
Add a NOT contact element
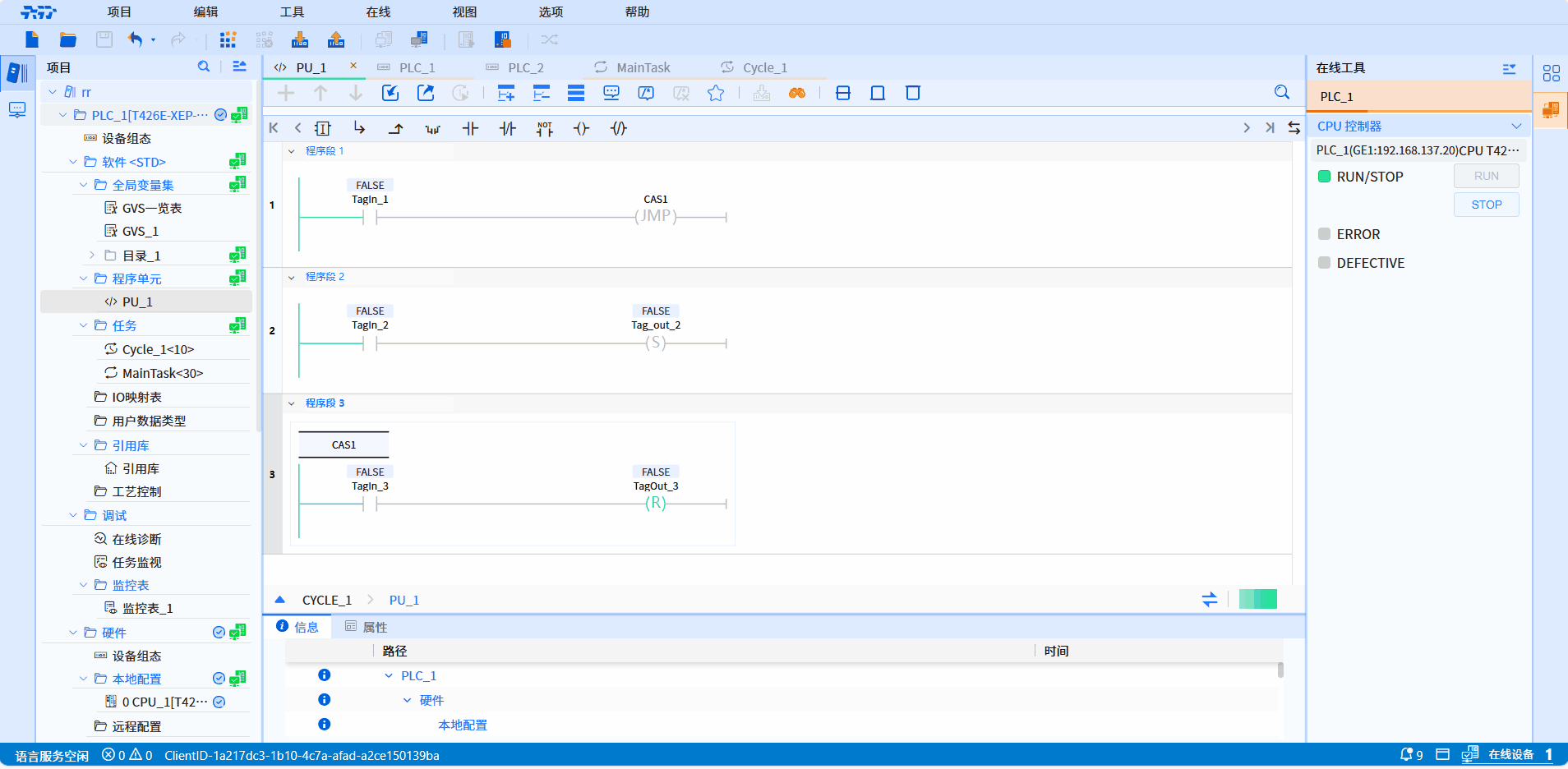544,128
